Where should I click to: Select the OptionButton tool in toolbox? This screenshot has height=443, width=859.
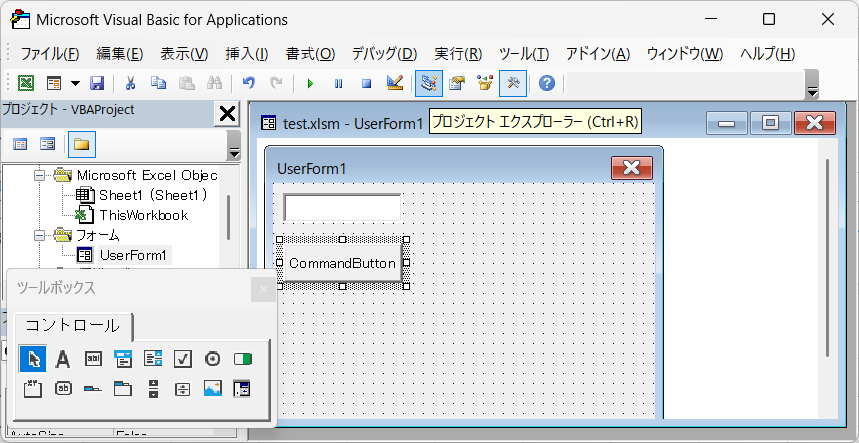213,359
